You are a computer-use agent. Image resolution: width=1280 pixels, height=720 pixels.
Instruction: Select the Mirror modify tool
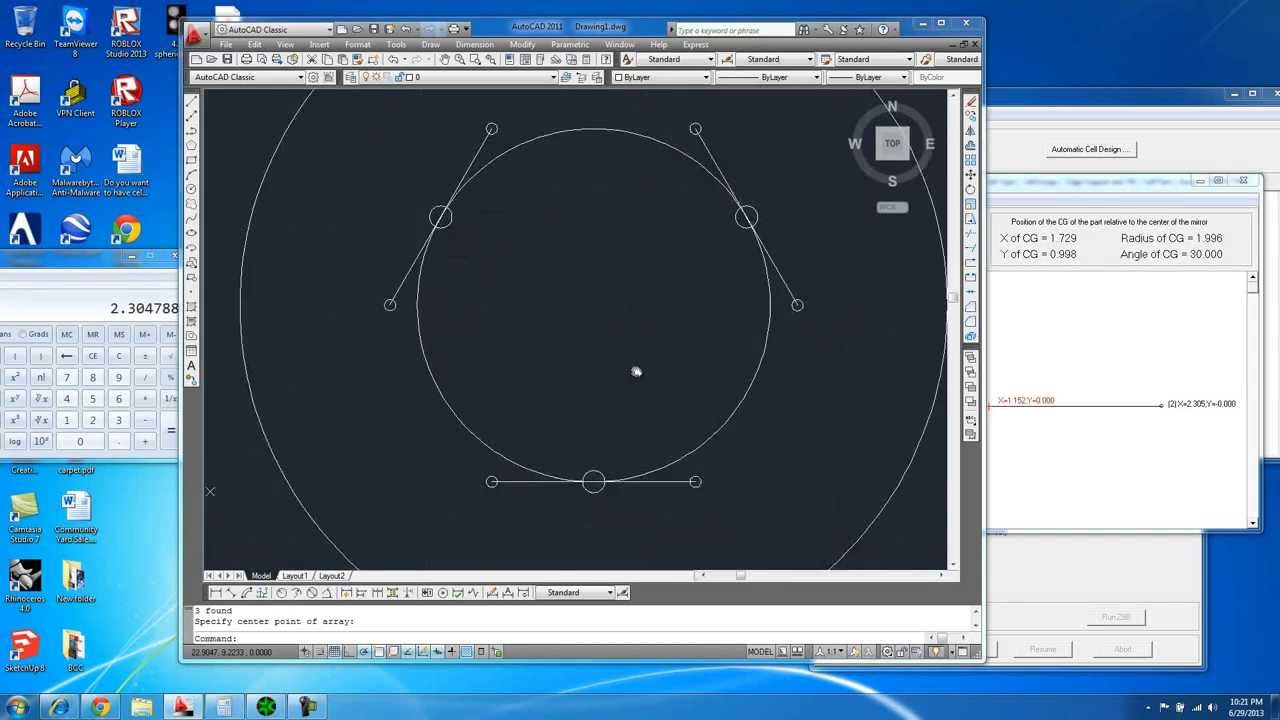point(970,131)
